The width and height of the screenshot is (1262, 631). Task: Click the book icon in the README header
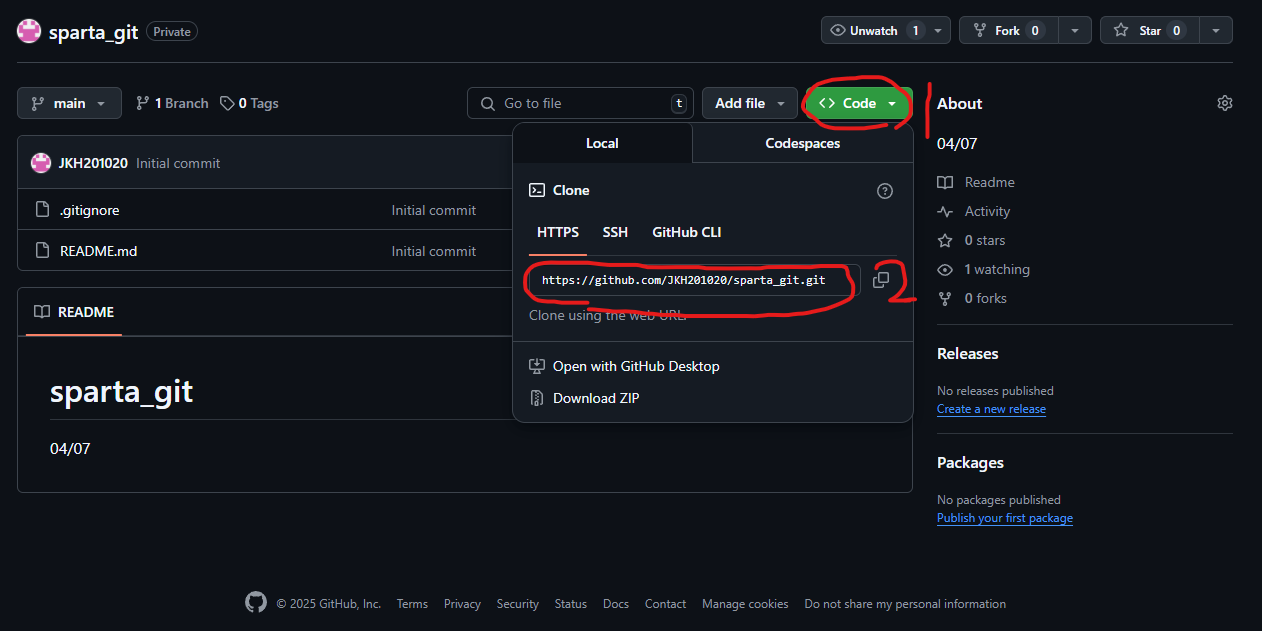[x=42, y=312]
